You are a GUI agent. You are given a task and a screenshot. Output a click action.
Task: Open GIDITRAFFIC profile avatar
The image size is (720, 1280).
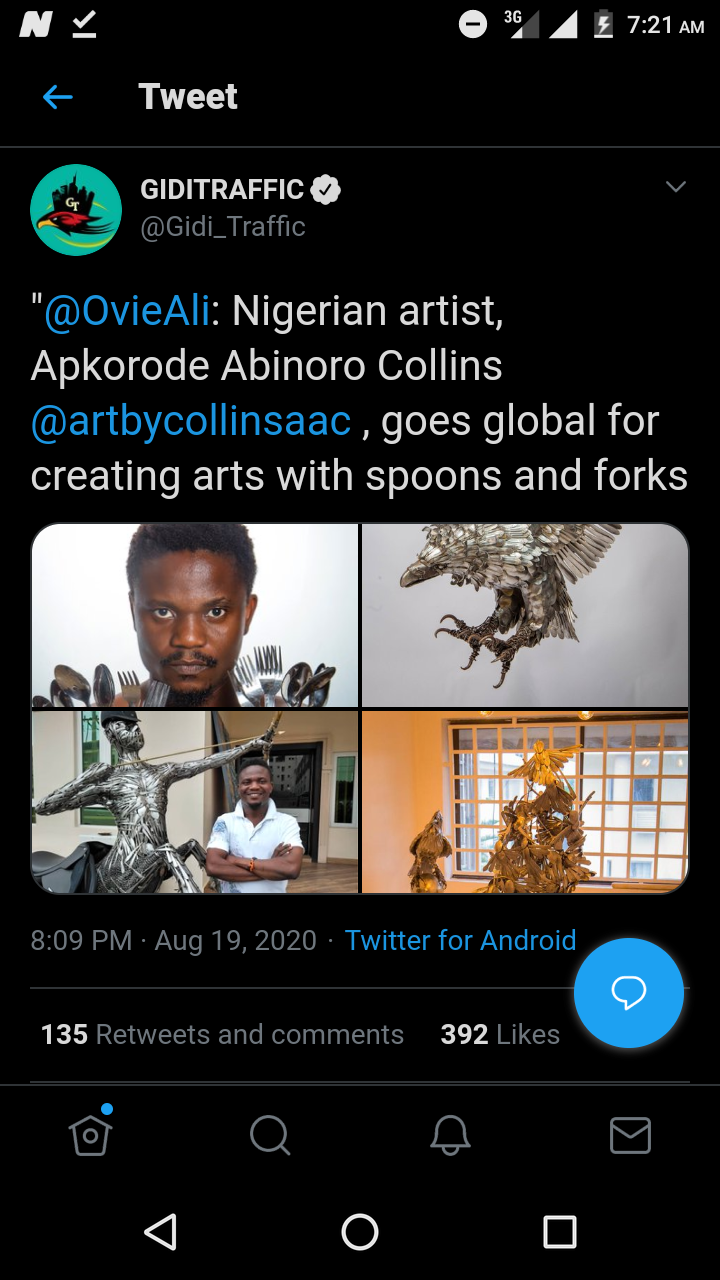pyautogui.click(x=76, y=210)
